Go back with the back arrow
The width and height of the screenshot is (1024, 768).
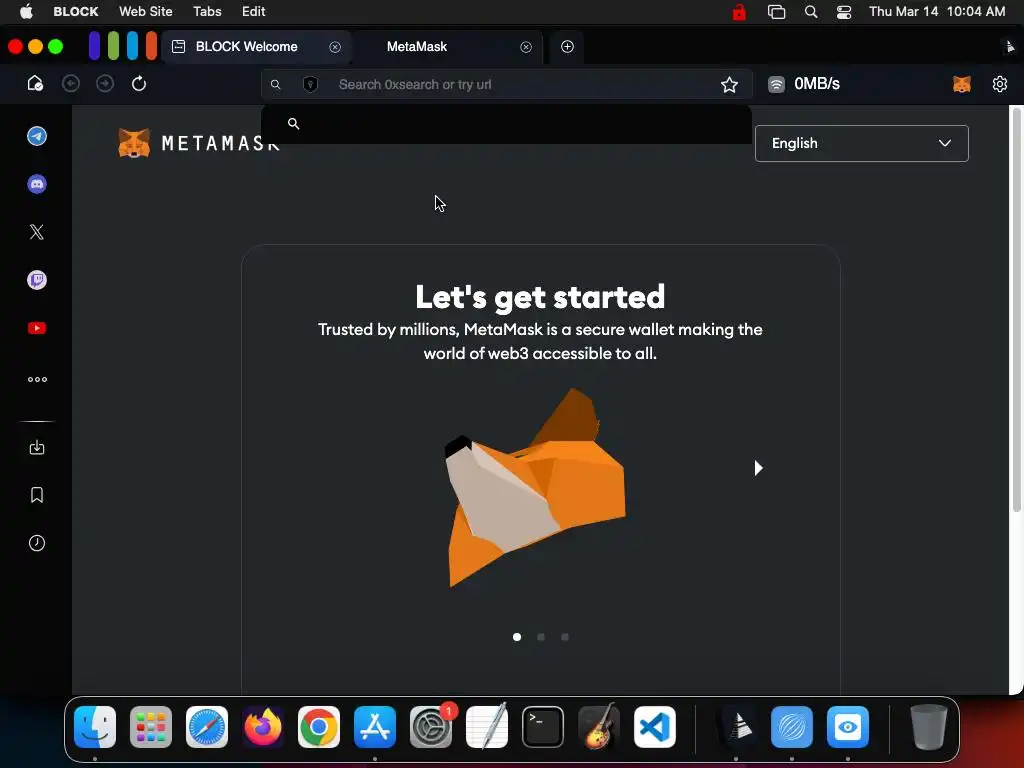coord(71,84)
